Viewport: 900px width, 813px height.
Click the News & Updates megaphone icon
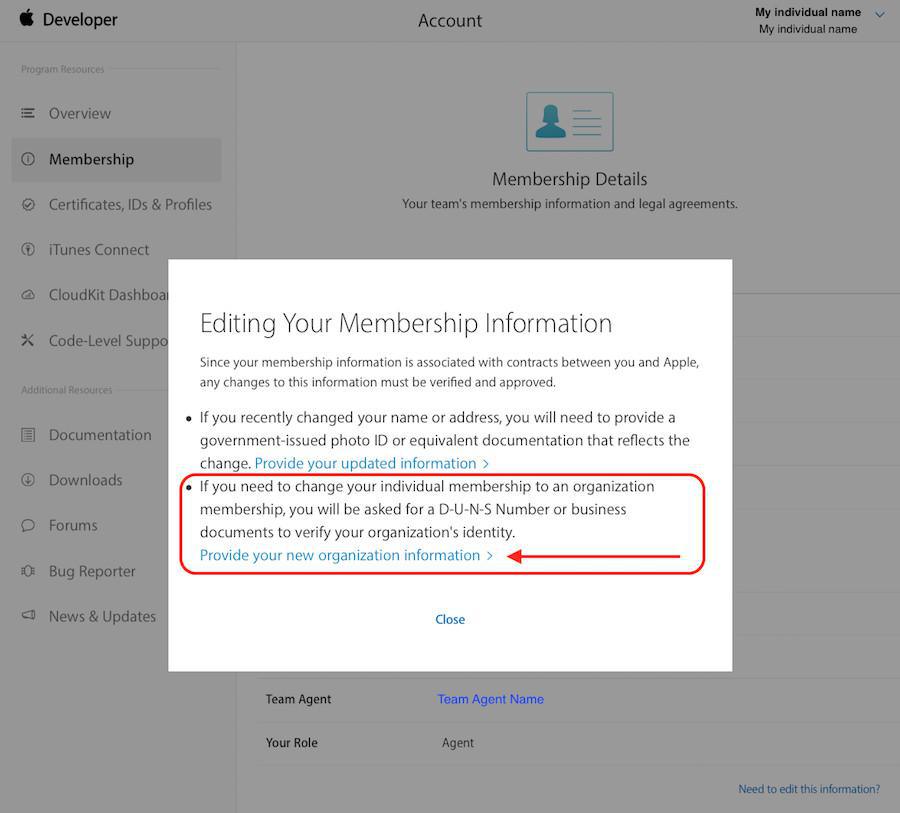(x=28, y=616)
